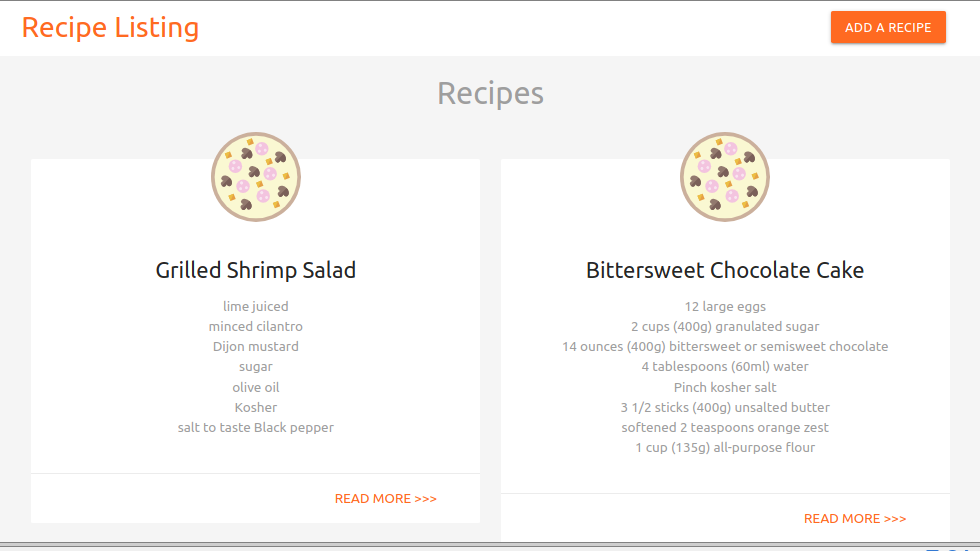Screen dimensions: 980x551
Task: Click the "olive oil" ingredient text
Action: (256, 387)
